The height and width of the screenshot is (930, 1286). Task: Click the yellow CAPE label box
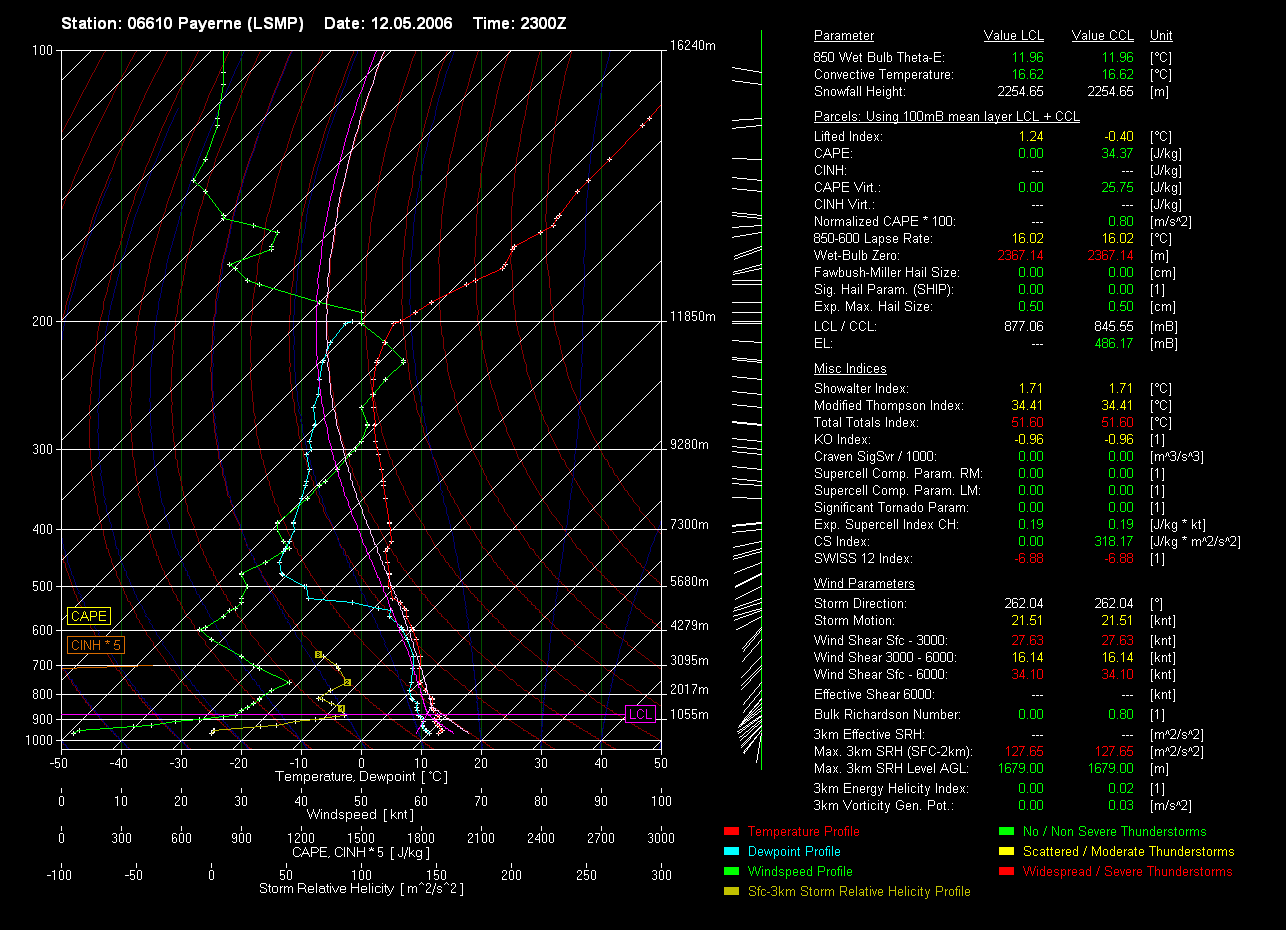click(x=89, y=617)
